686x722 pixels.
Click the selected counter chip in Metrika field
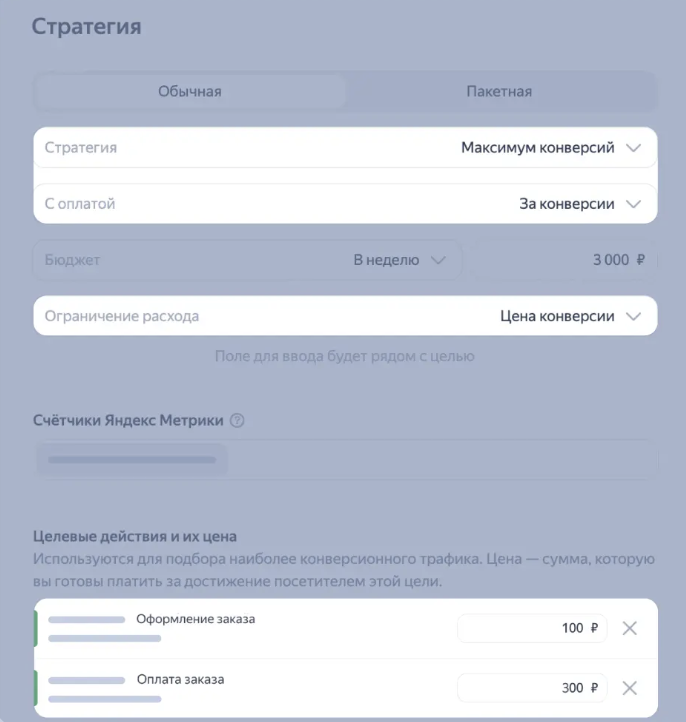pos(132,460)
